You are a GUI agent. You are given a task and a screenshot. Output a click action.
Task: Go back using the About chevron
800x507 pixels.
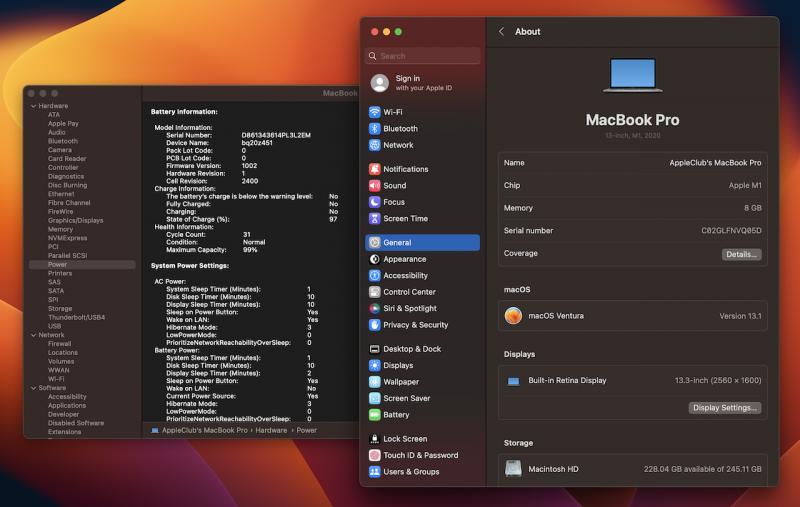pyautogui.click(x=501, y=32)
